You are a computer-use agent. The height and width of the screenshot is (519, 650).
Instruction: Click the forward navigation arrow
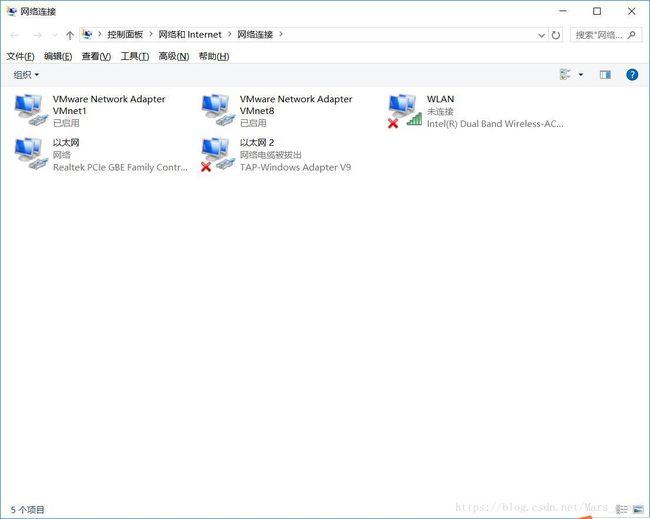(37, 35)
